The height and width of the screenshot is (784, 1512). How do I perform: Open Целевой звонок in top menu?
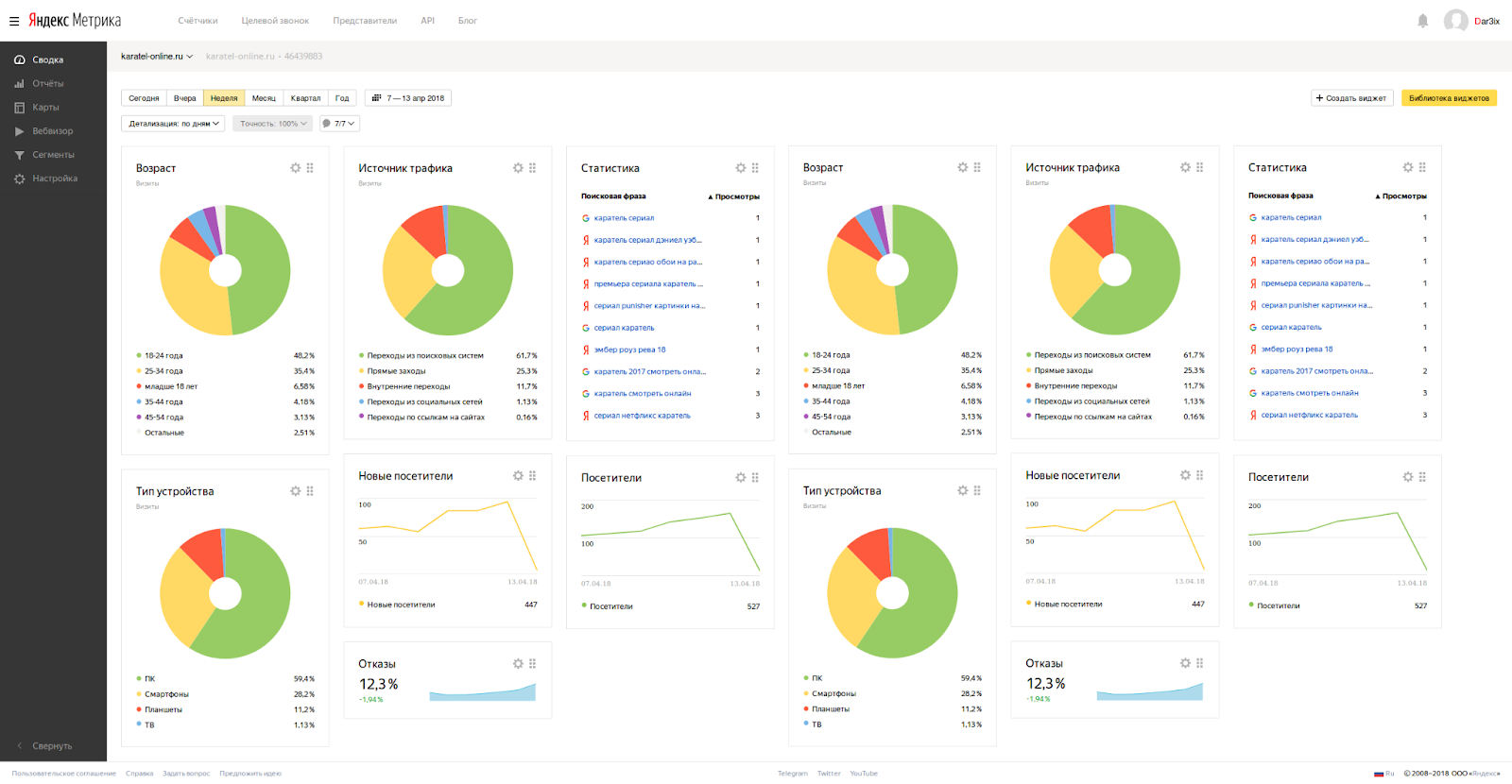pos(275,21)
